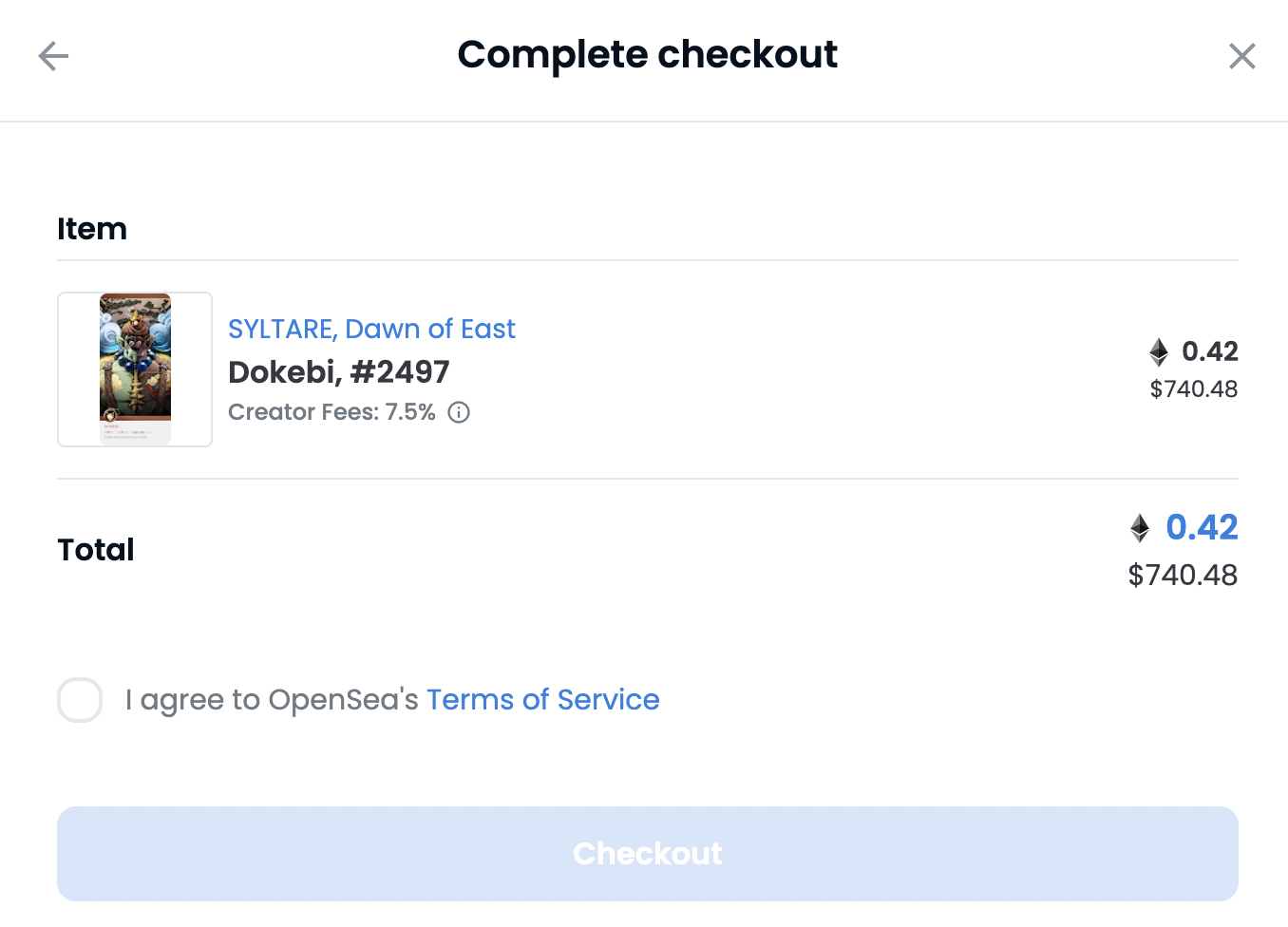Screen dimensions: 1288x927
Task: Click the Creator Fees: 7.5% text
Action: (331, 412)
